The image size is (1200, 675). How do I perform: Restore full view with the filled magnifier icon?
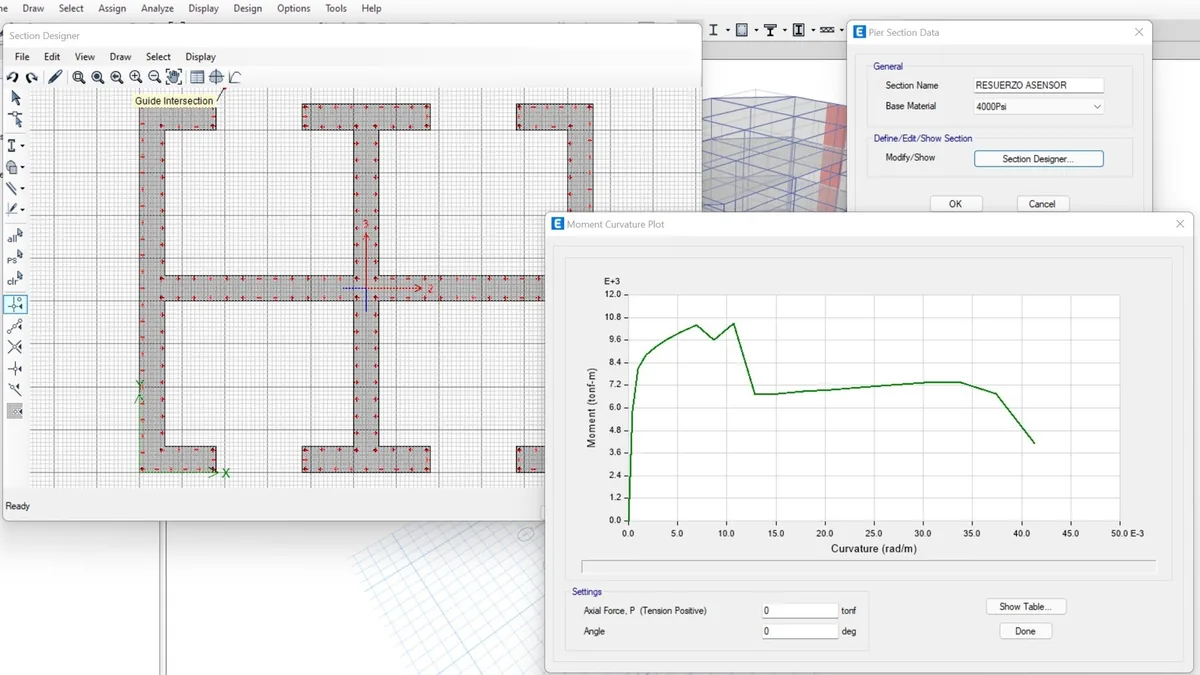point(97,77)
